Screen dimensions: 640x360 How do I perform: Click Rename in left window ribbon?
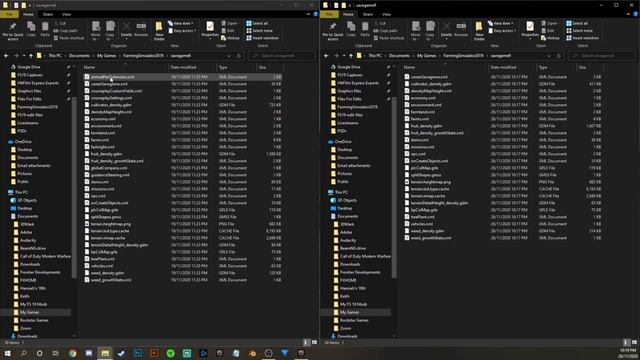click(141, 29)
